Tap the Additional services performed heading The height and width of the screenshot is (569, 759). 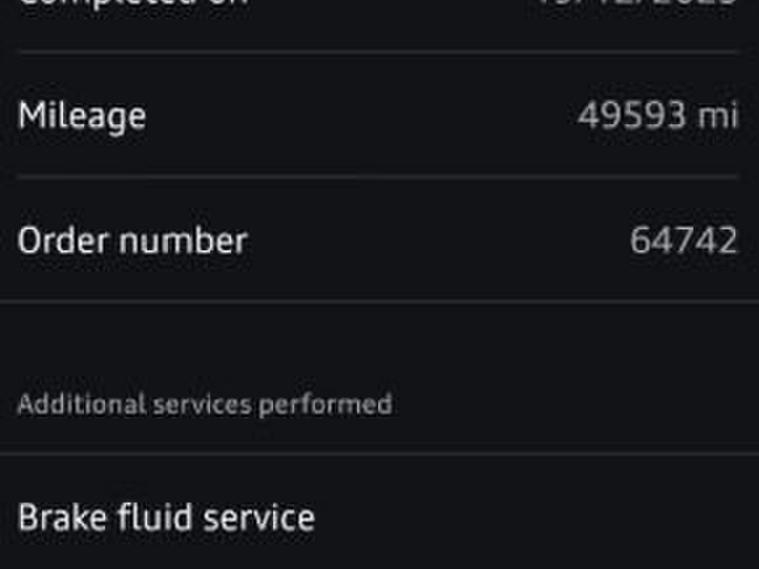pyautogui.click(x=204, y=405)
